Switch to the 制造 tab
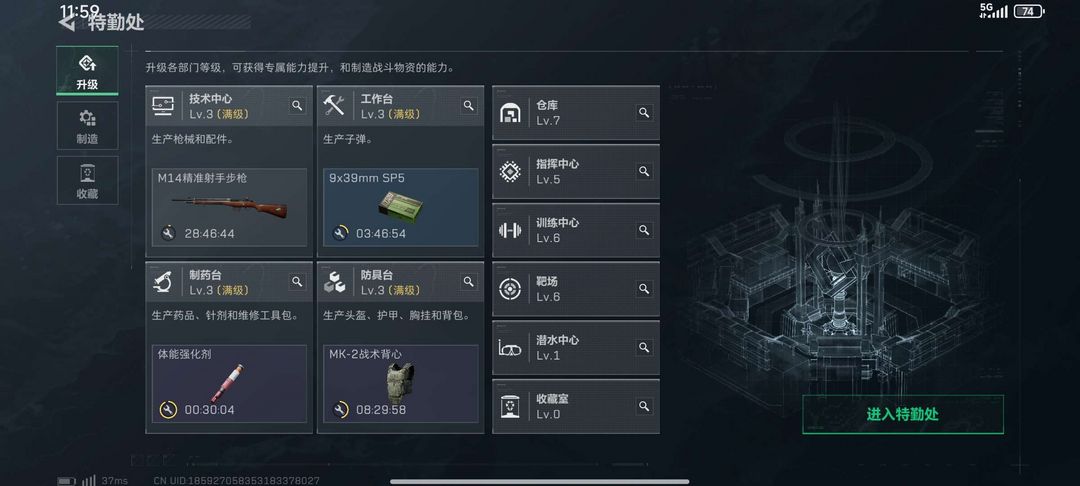Screen dimensions: 1080x486 tap(87, 126)
